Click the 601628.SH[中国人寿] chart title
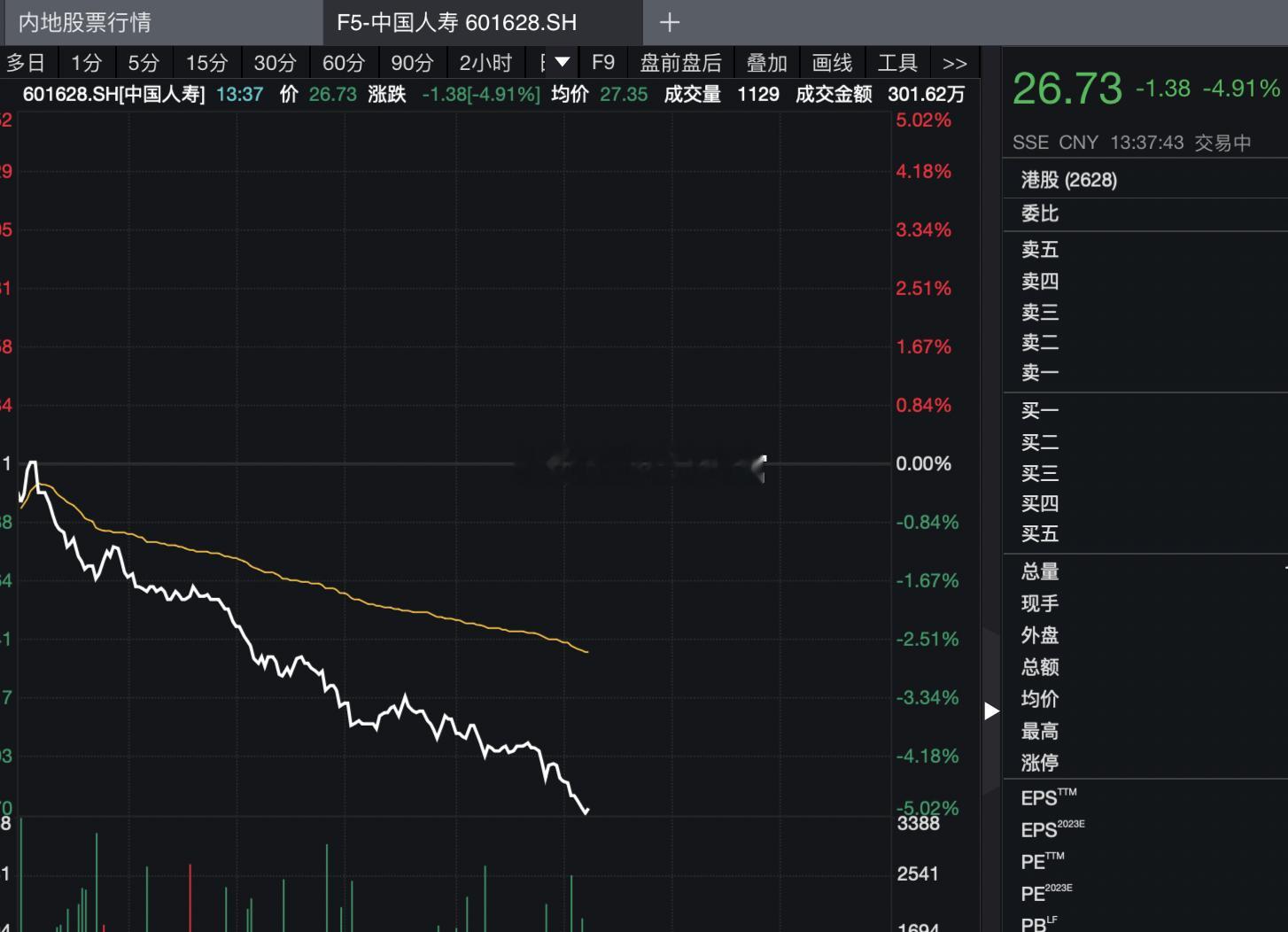 (113, 95)
